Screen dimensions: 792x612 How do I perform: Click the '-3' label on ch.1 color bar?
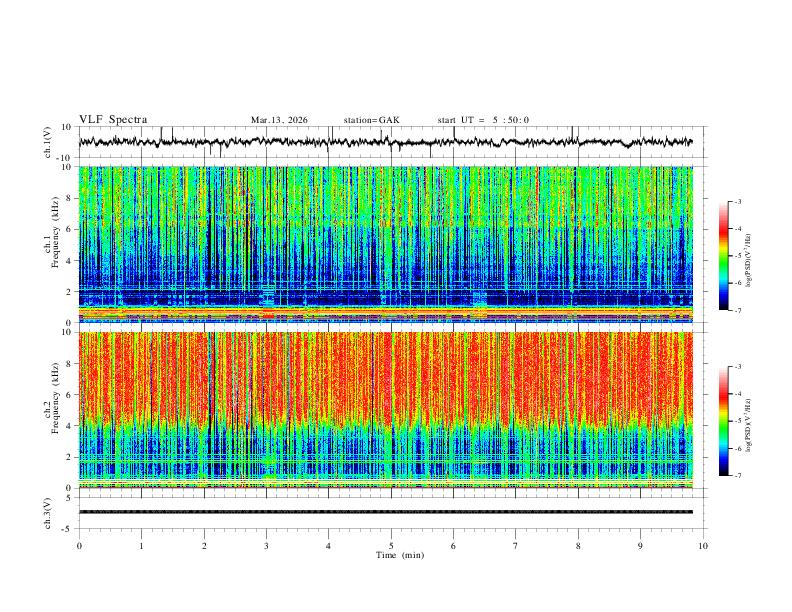click(x=738, y=201)
